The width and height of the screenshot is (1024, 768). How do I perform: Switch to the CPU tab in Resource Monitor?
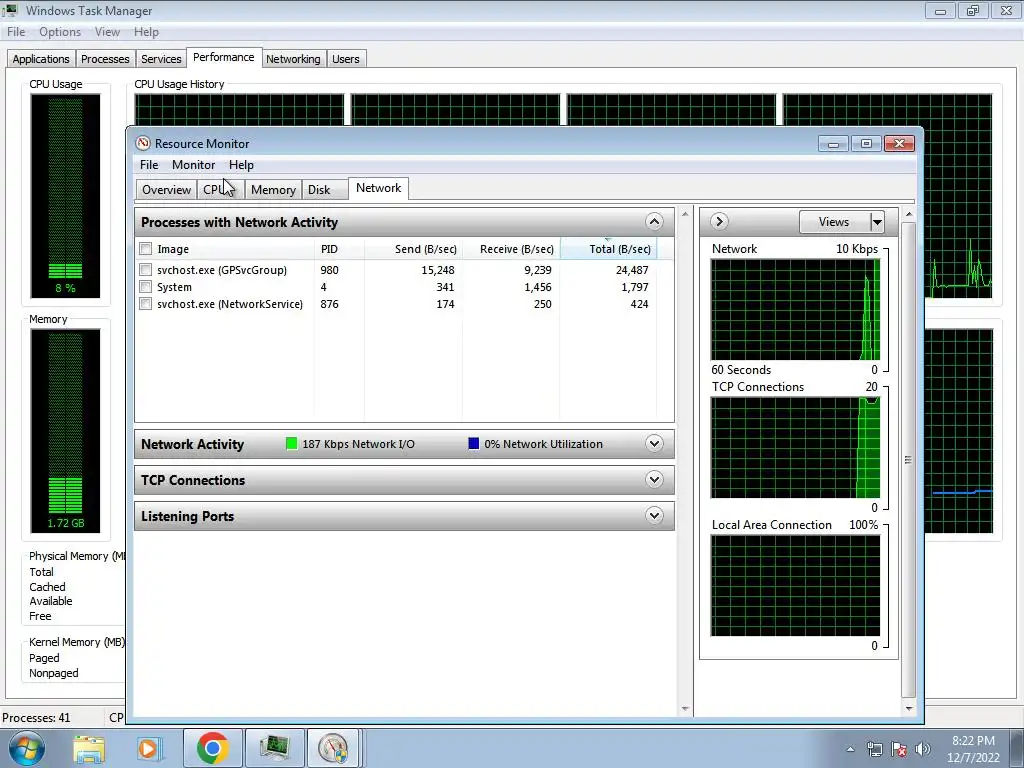point(219,190)
